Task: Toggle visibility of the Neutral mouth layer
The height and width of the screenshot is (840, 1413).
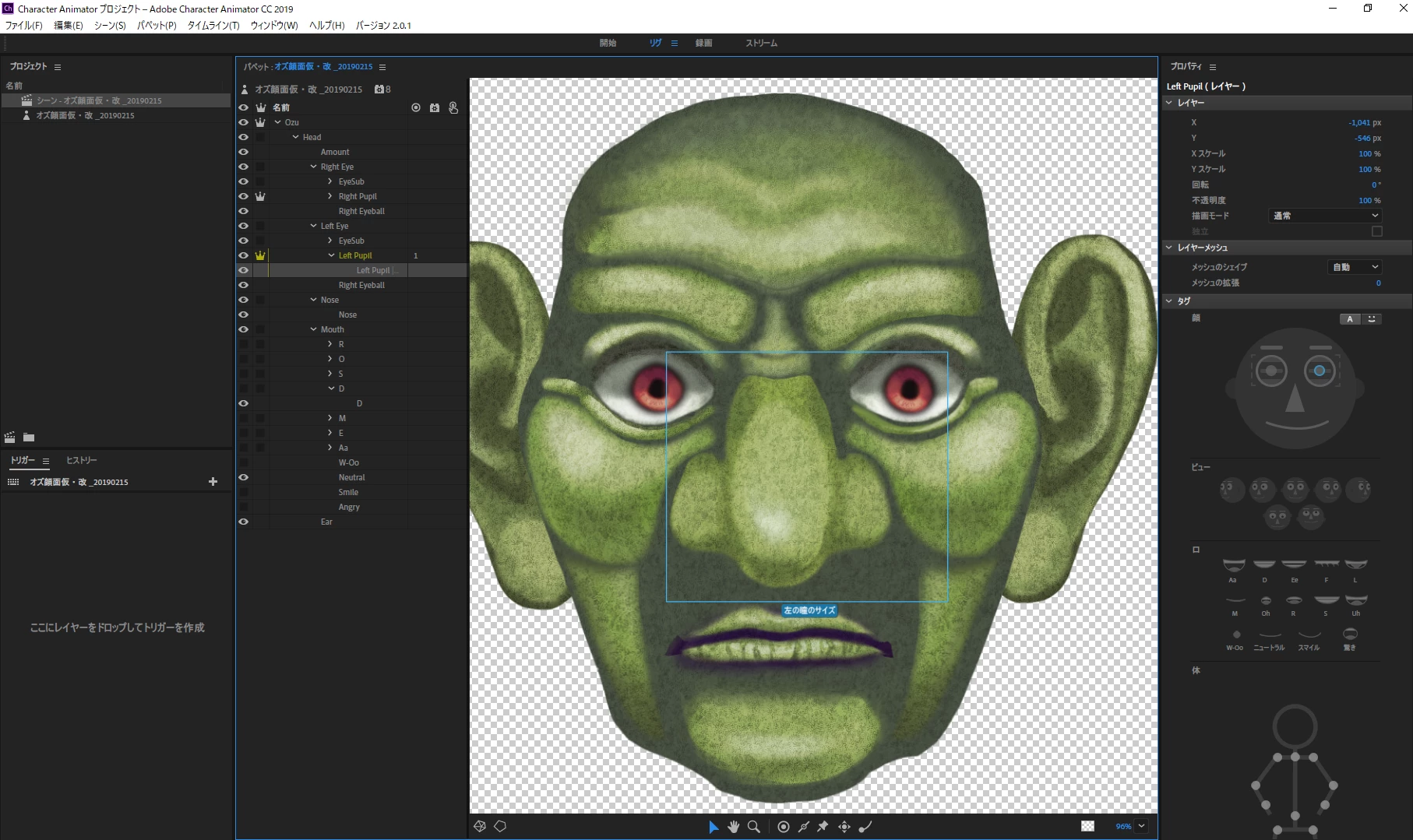Action: click(x=244, y=477)
